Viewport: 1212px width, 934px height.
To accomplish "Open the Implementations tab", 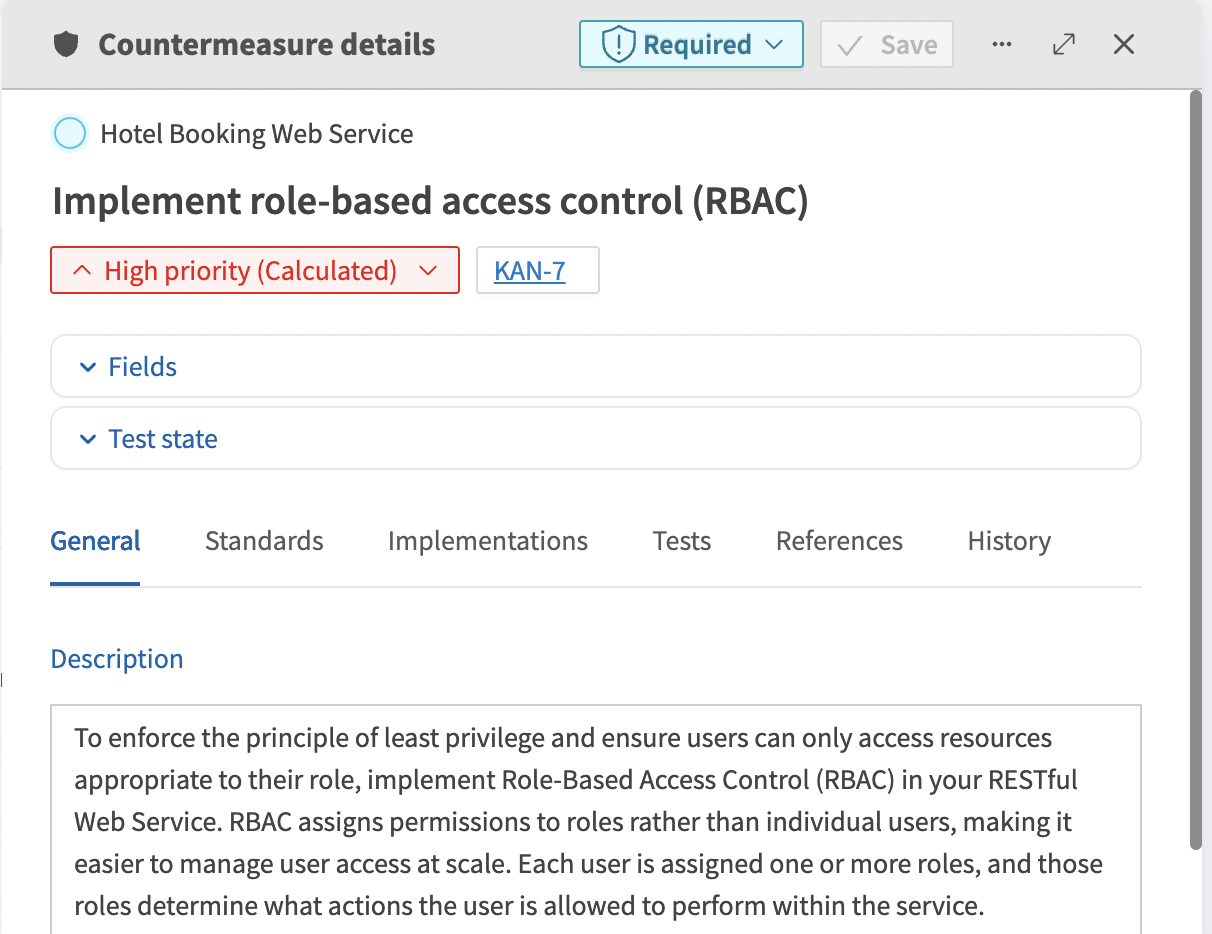I will 487,541.
